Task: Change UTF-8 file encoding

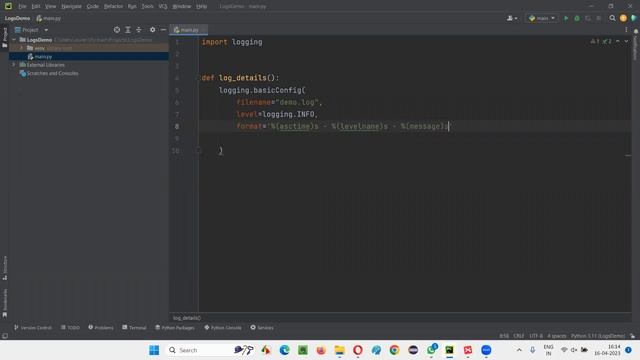Action: (536, 336)
